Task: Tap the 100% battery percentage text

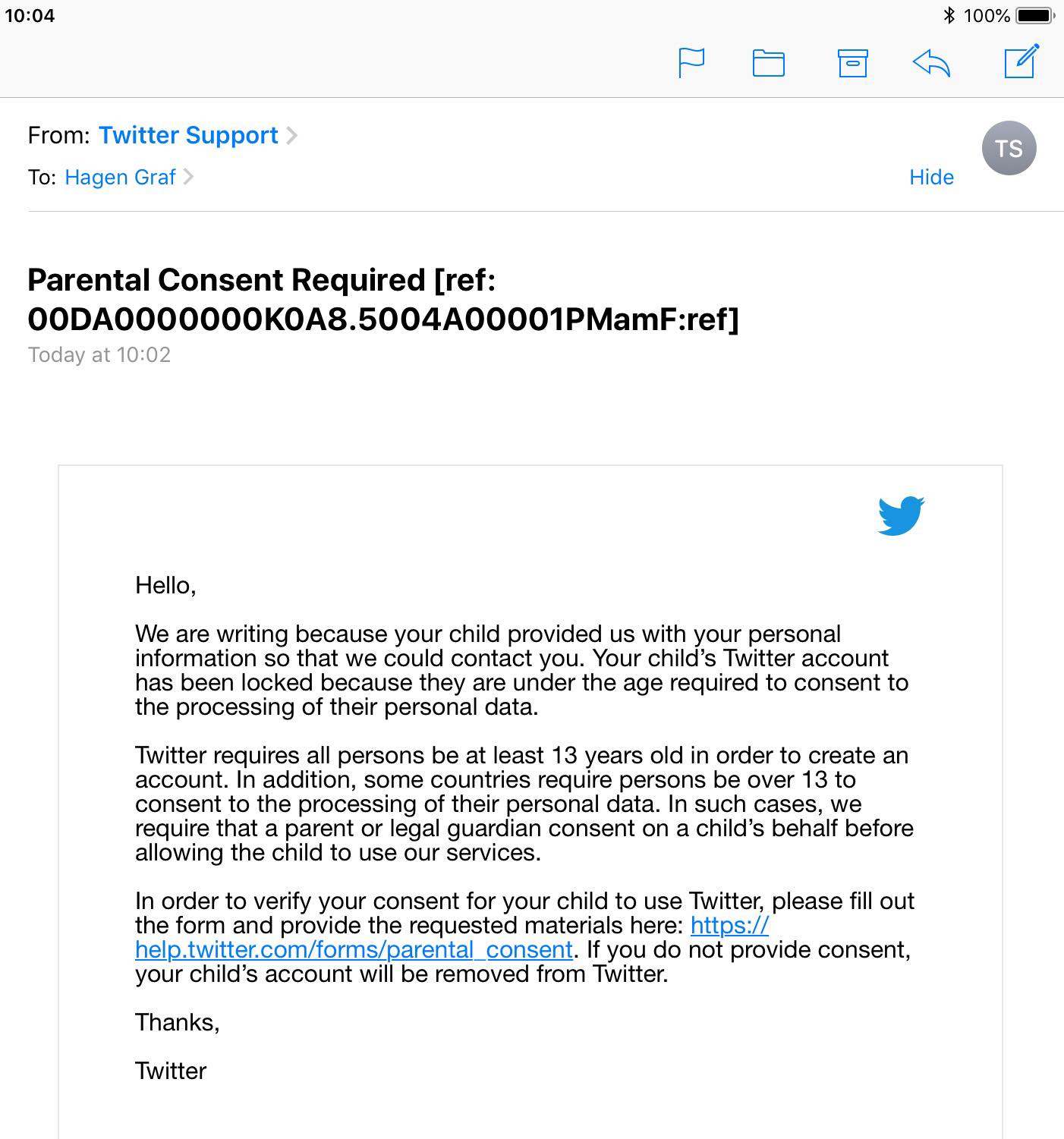Action: [x=987, y=15]
